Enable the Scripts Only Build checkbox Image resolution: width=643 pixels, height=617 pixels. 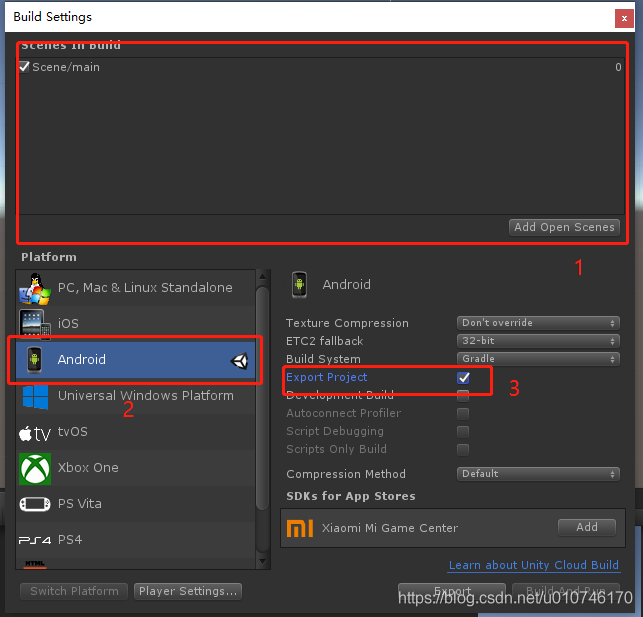463,450
